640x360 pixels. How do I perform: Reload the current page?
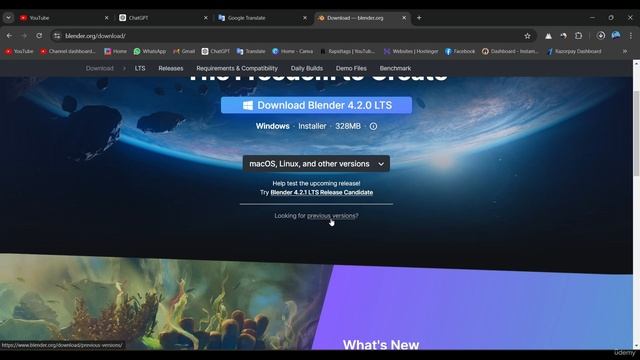(39, 36)
